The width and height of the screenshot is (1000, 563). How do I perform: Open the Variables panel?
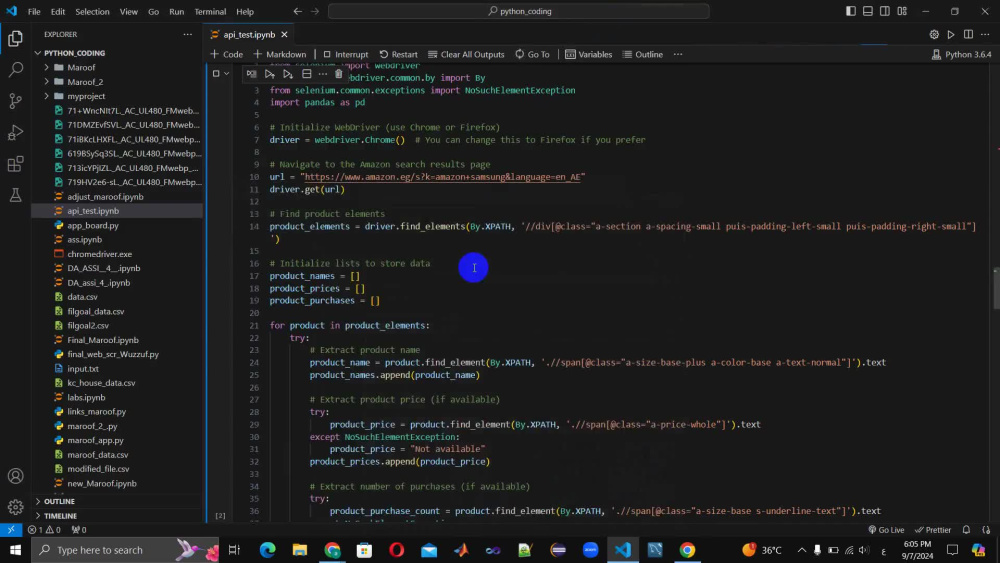[589, 54]
